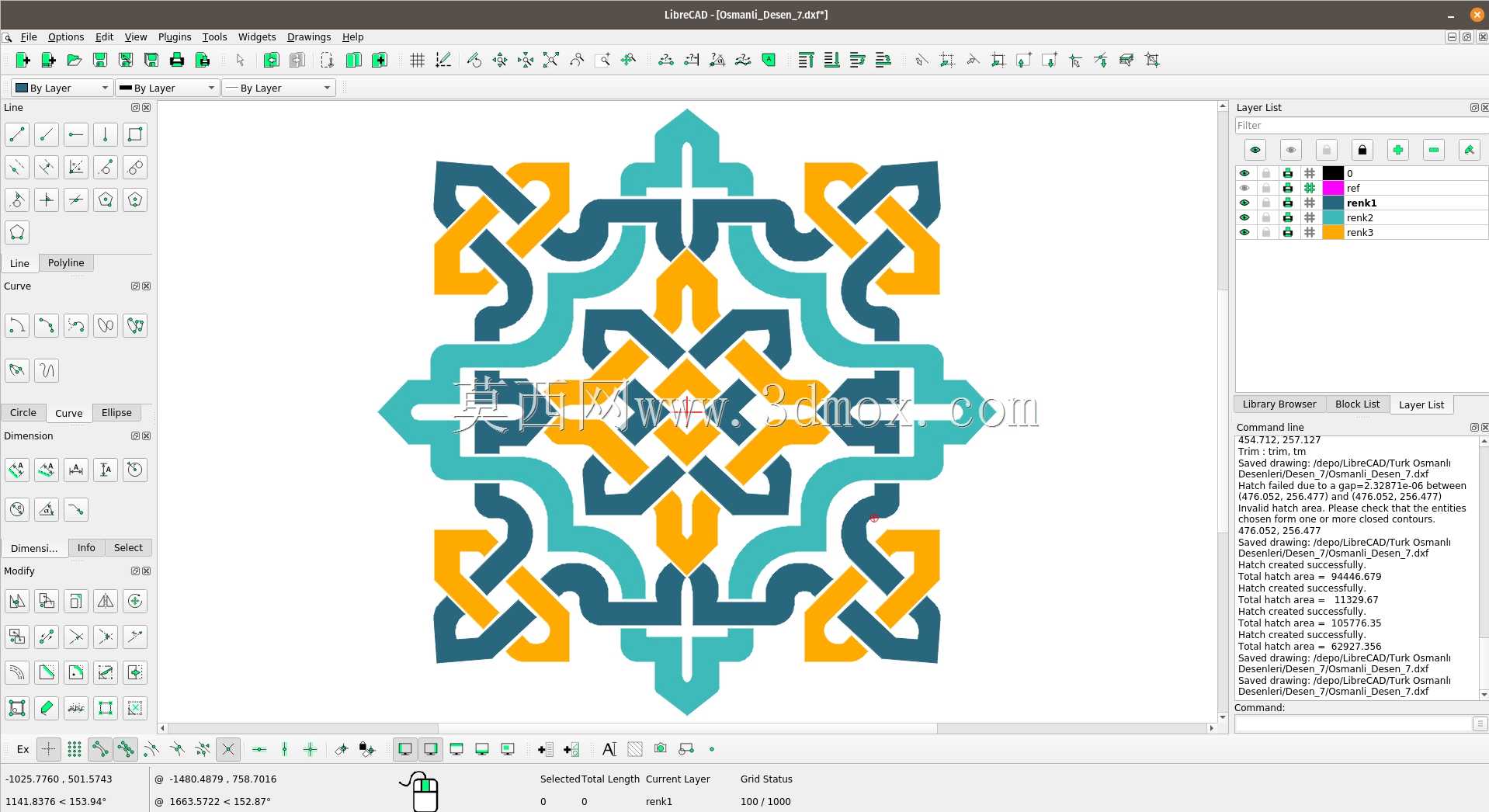Click the Insert Image camera icon
The image size is (1489, 812).
[660, 749]
